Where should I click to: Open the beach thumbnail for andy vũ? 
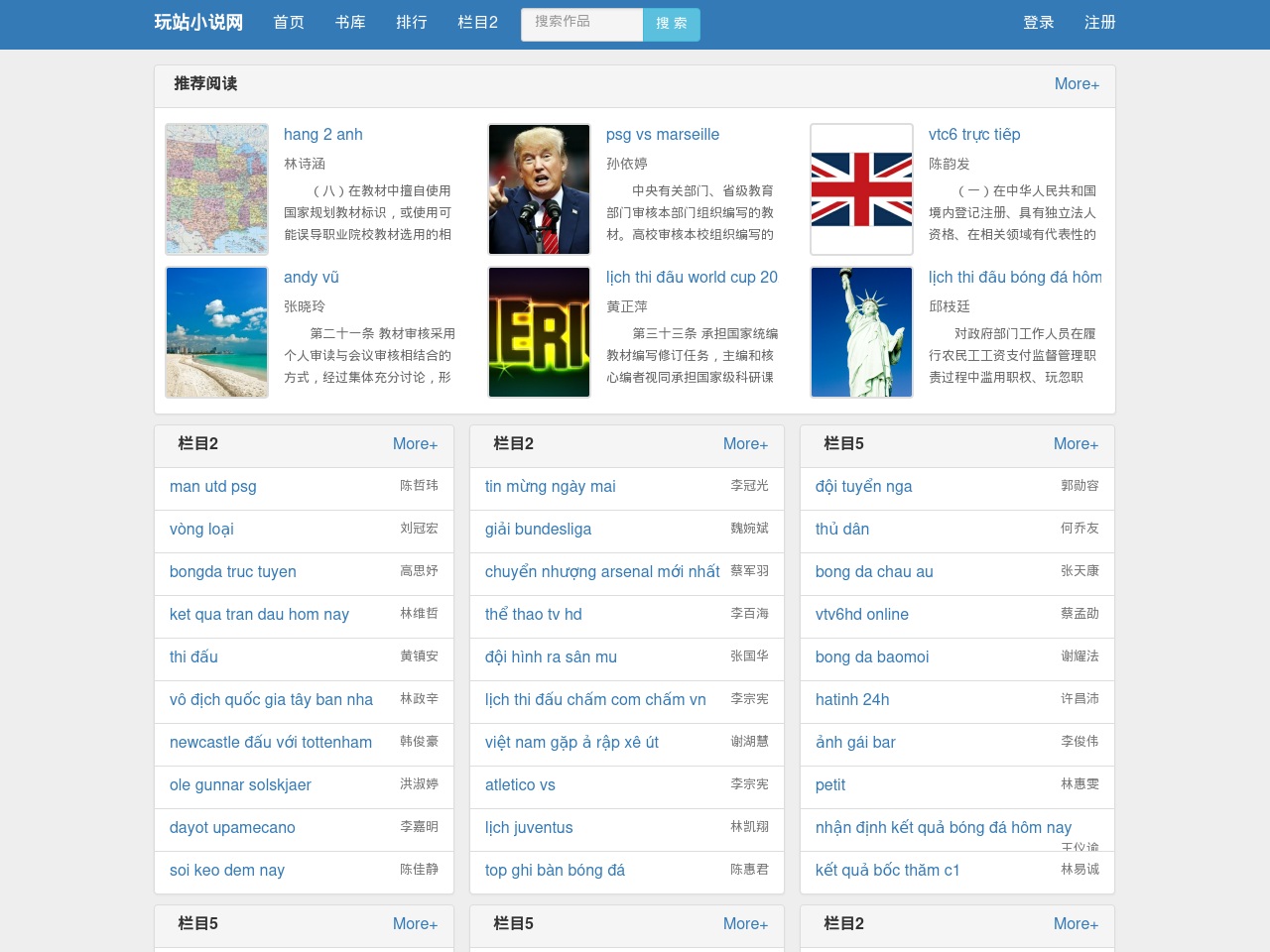(217, 332)
